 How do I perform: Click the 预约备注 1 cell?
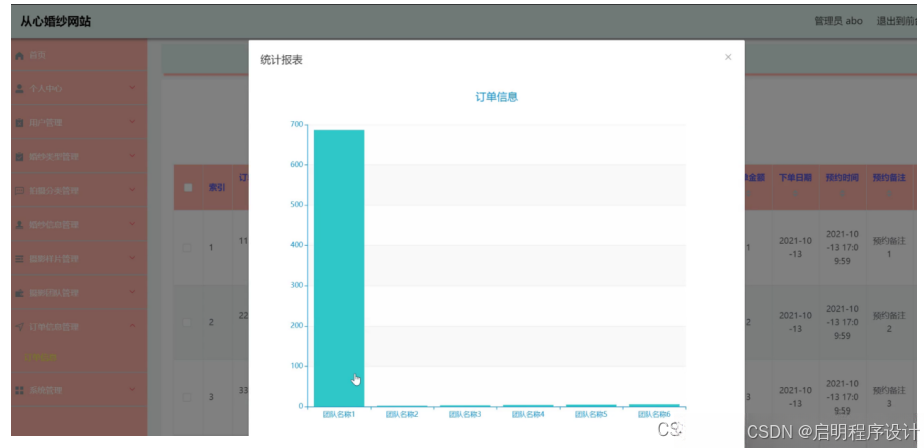click(889, 248)
